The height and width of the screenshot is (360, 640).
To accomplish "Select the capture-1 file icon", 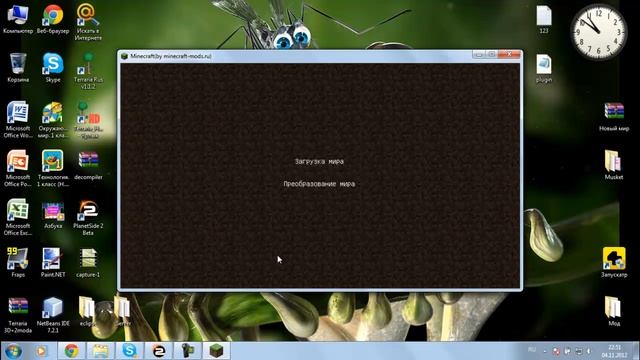I will (88, 263).
